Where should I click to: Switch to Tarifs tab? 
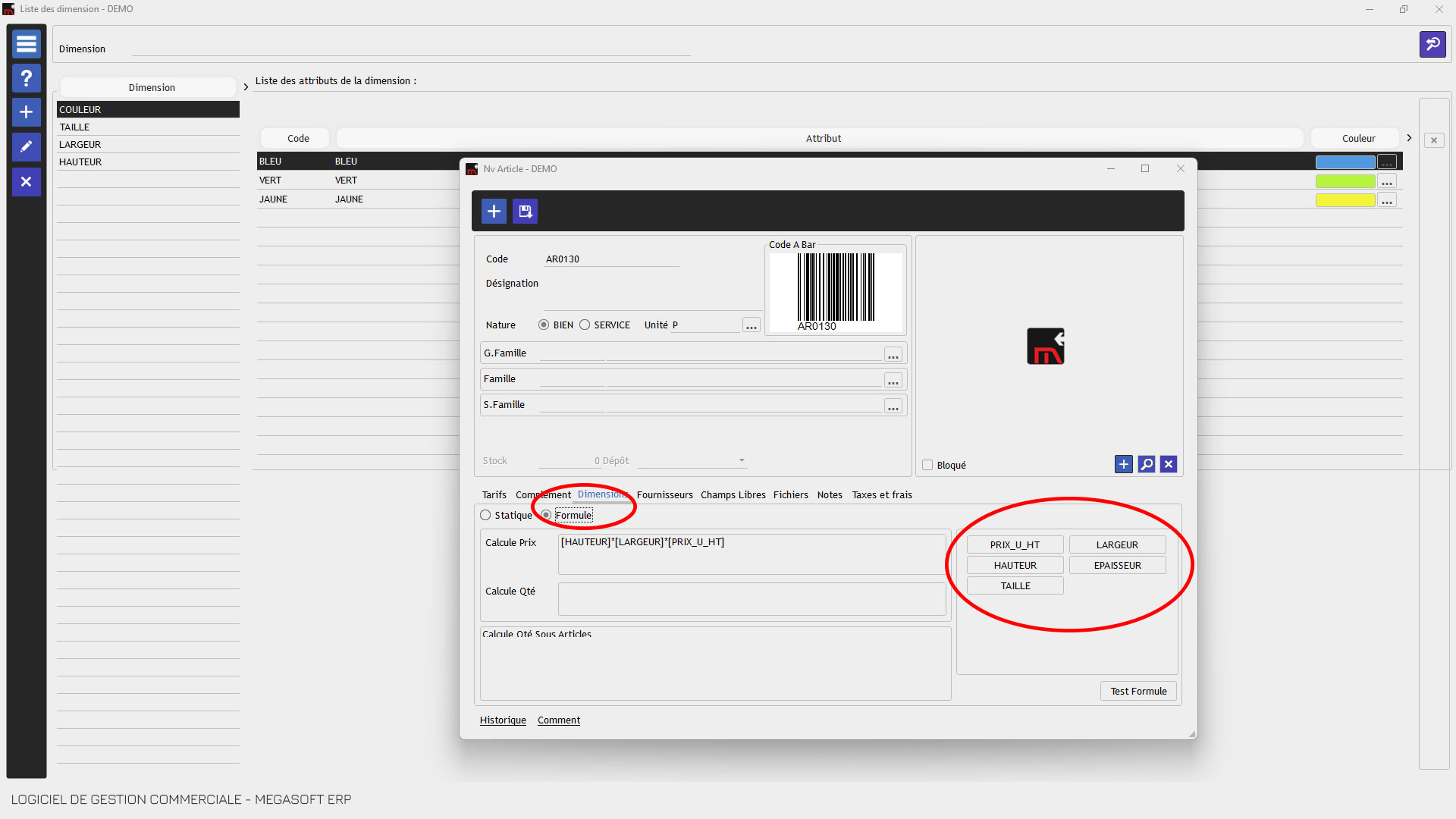point(494,494)
